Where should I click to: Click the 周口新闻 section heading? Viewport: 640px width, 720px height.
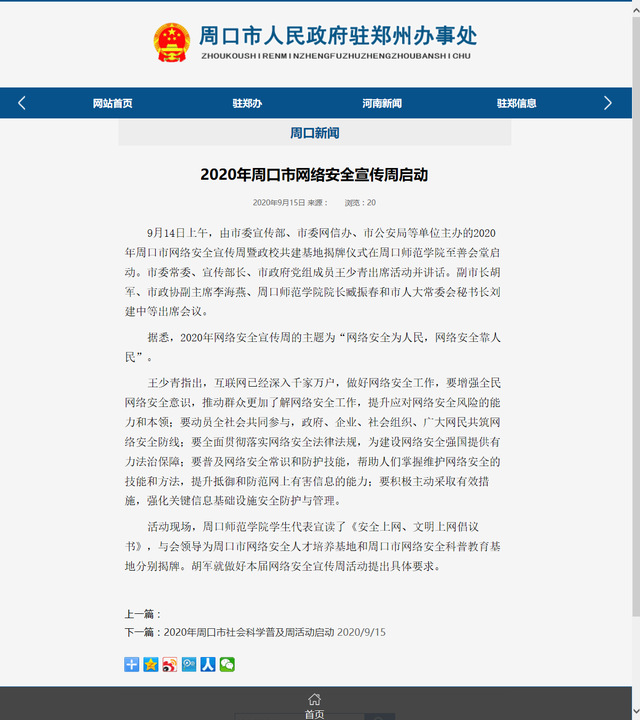tap(314, 133)
